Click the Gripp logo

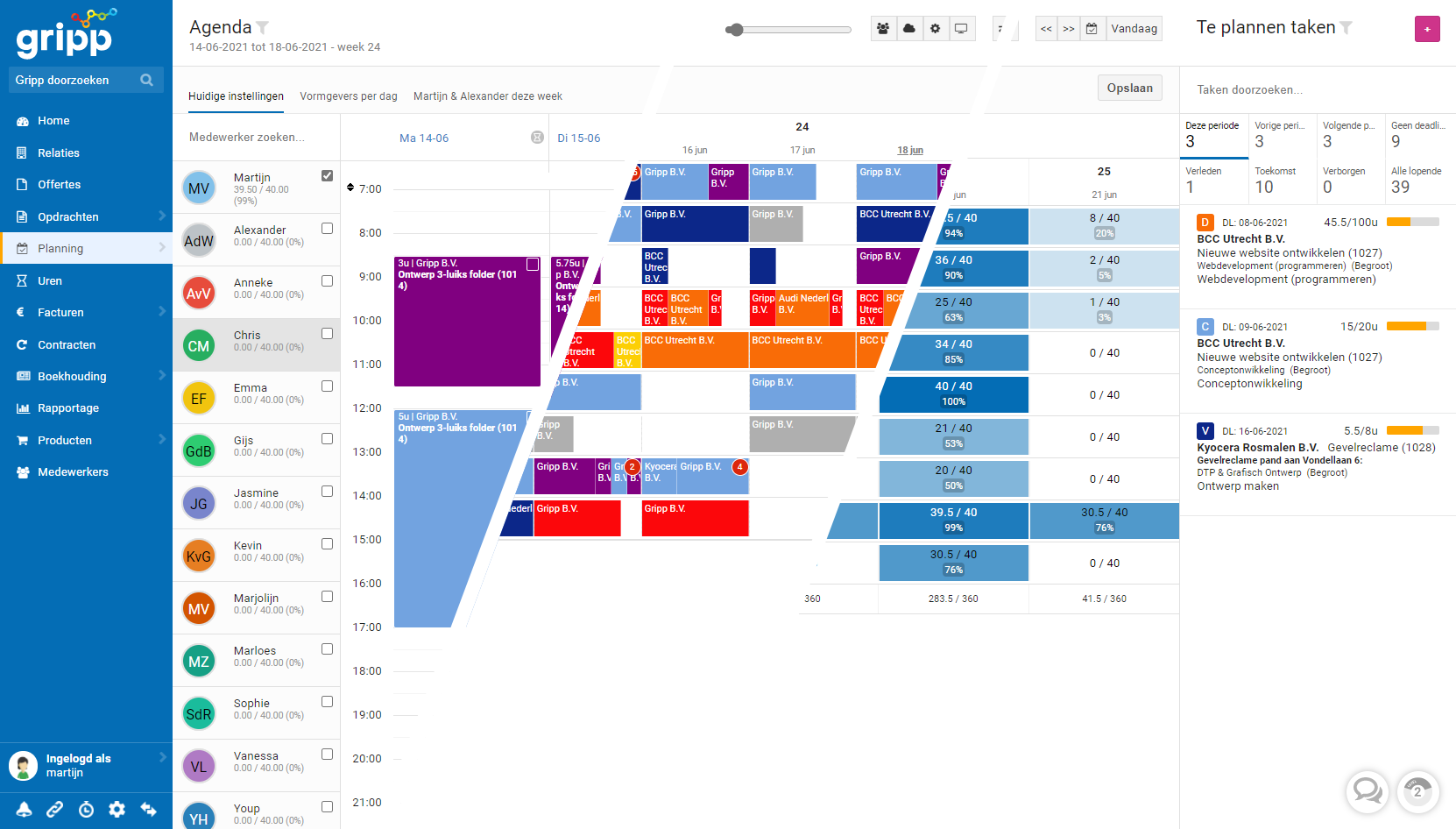coord(67,33)
